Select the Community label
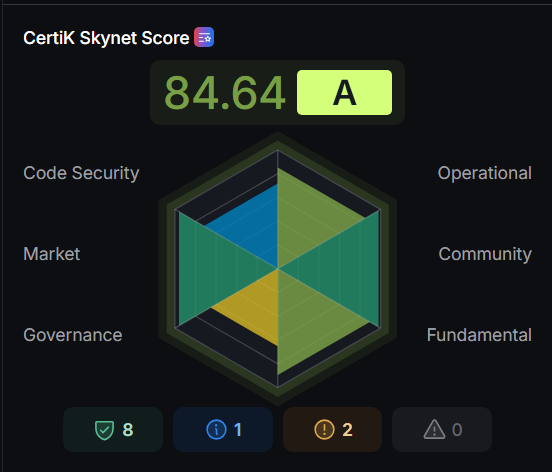This screenshot has width=552, height=472. click(485, 254)
